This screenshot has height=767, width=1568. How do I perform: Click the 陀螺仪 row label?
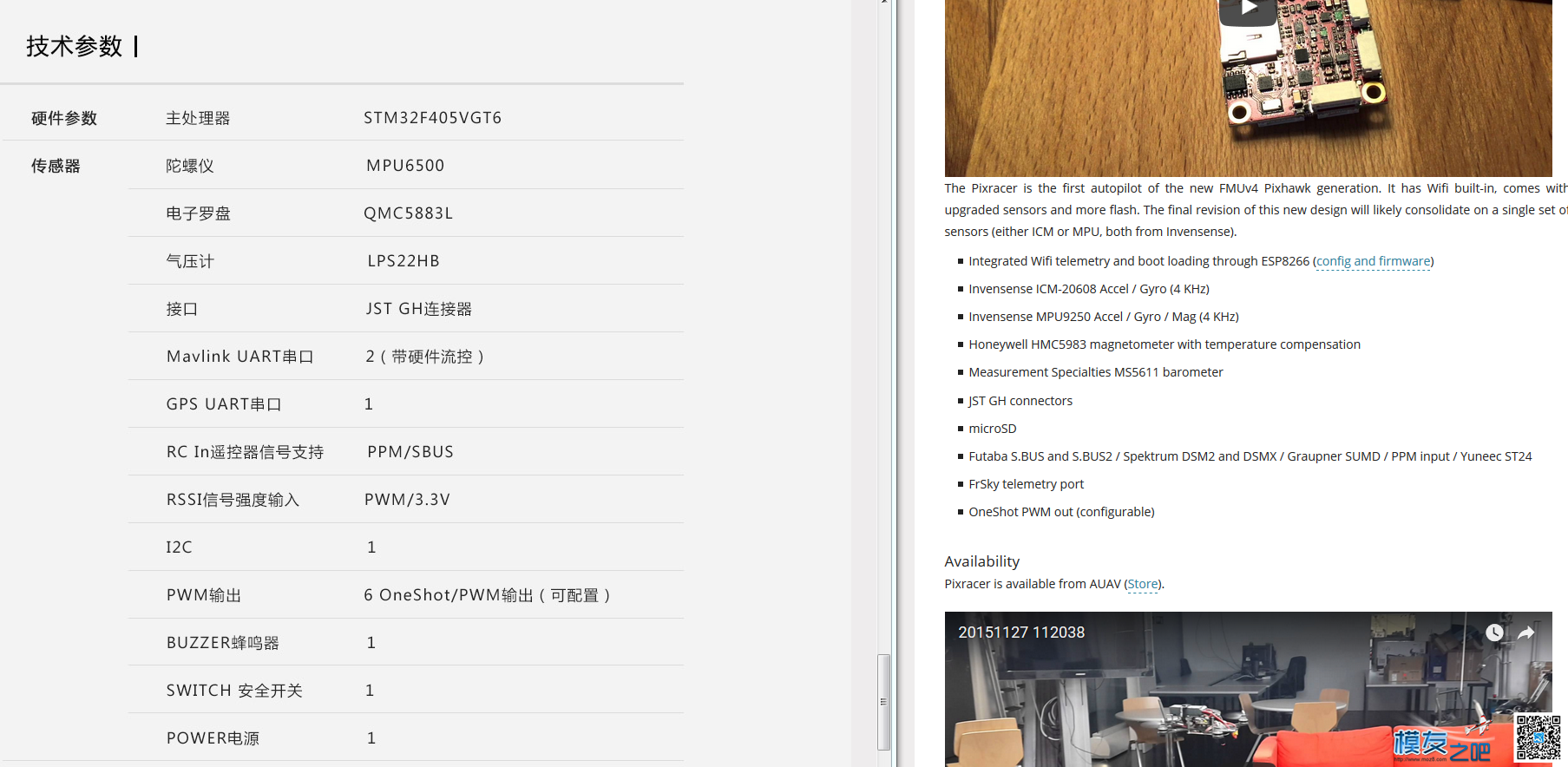[x=190, y=166]
